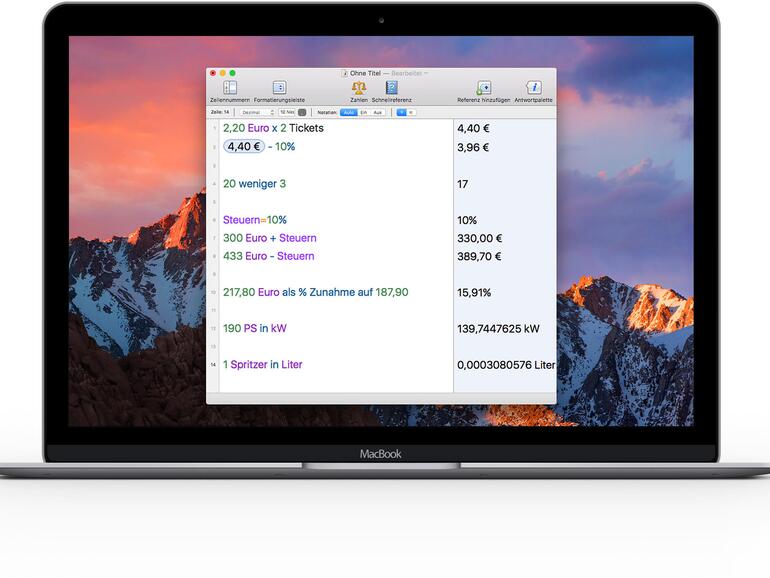Click the line starting with "217,80 Euro als %"
The image size is (770, 578).
point(316,292)
